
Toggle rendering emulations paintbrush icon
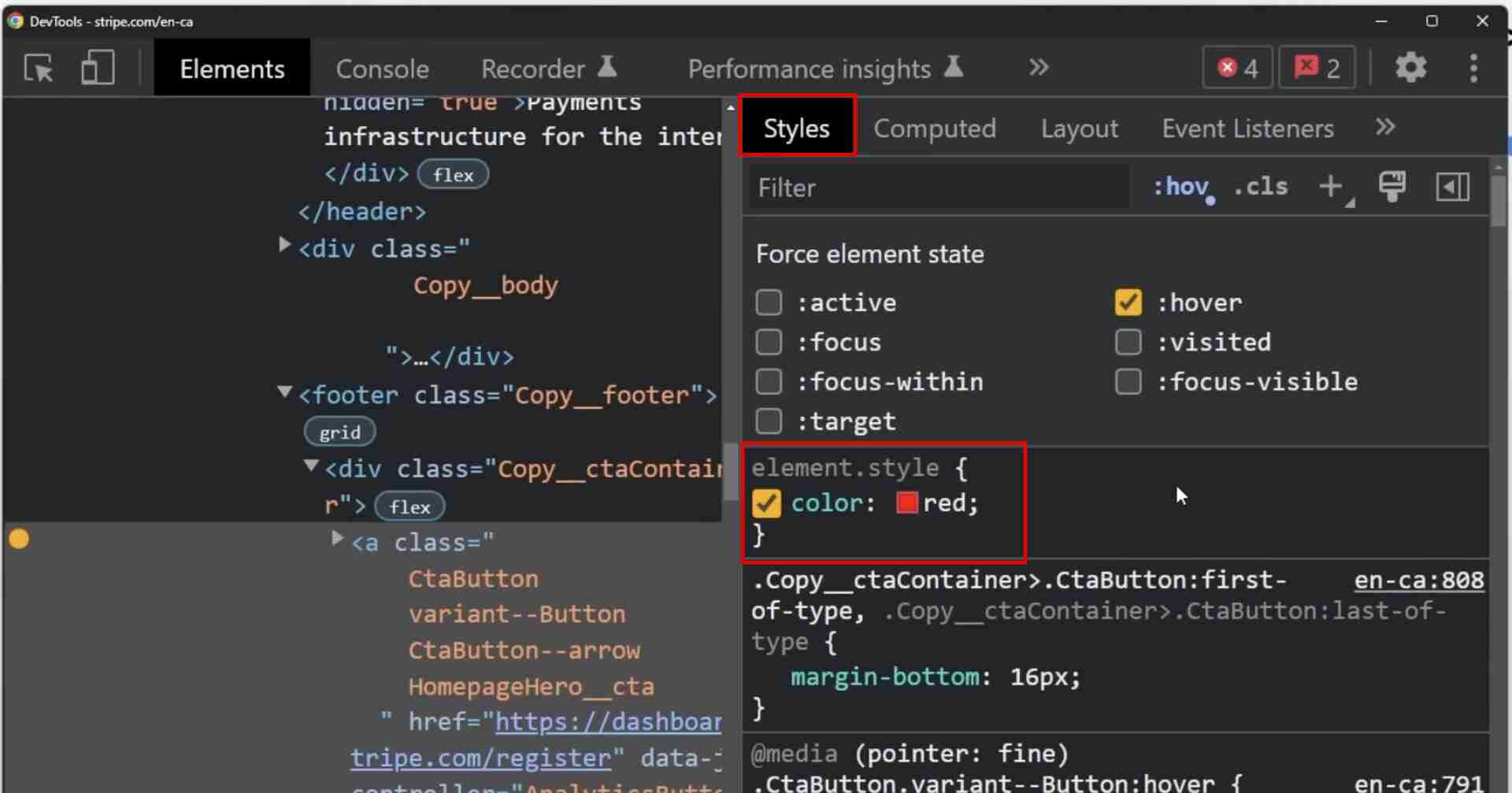[x=1392, y=187]
